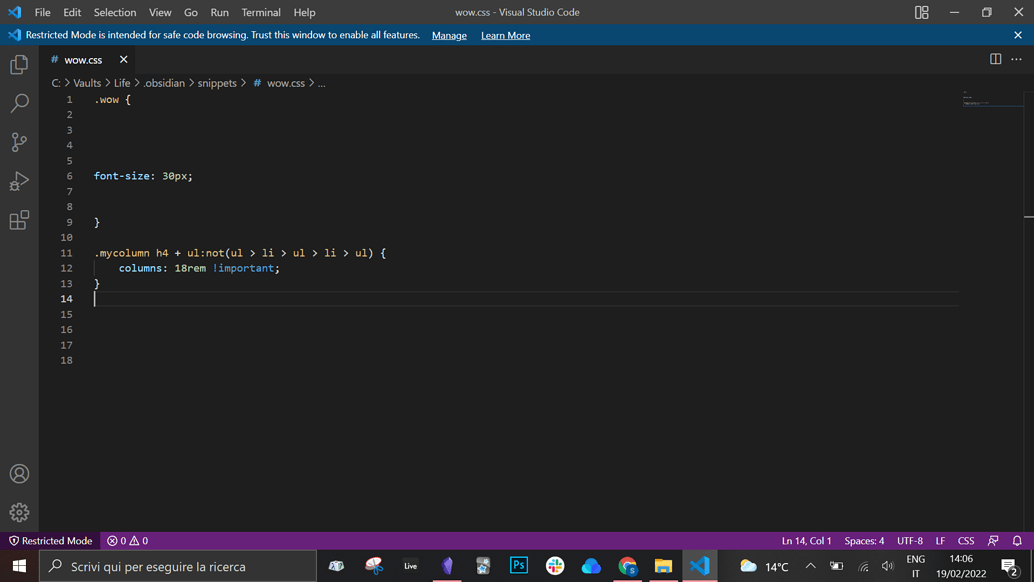Show hidden taskbar icons chevron
1034x582 pixels.
(x=810, y=565)
